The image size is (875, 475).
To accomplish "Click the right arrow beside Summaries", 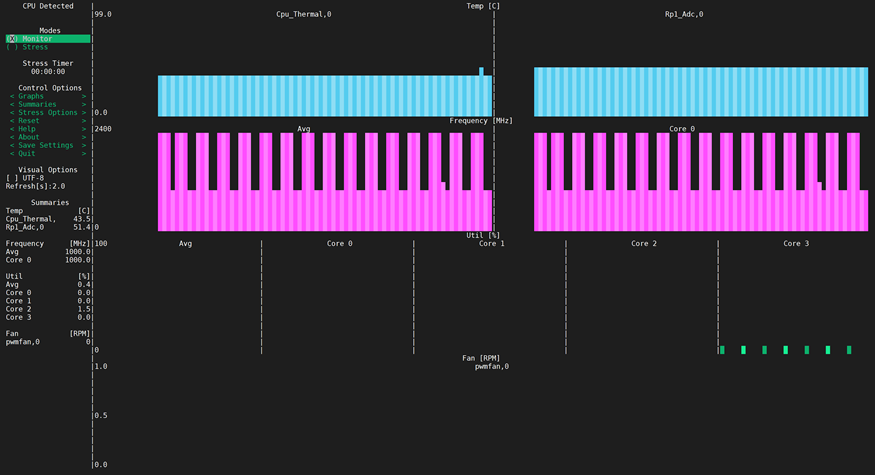I will pos(83,104).
